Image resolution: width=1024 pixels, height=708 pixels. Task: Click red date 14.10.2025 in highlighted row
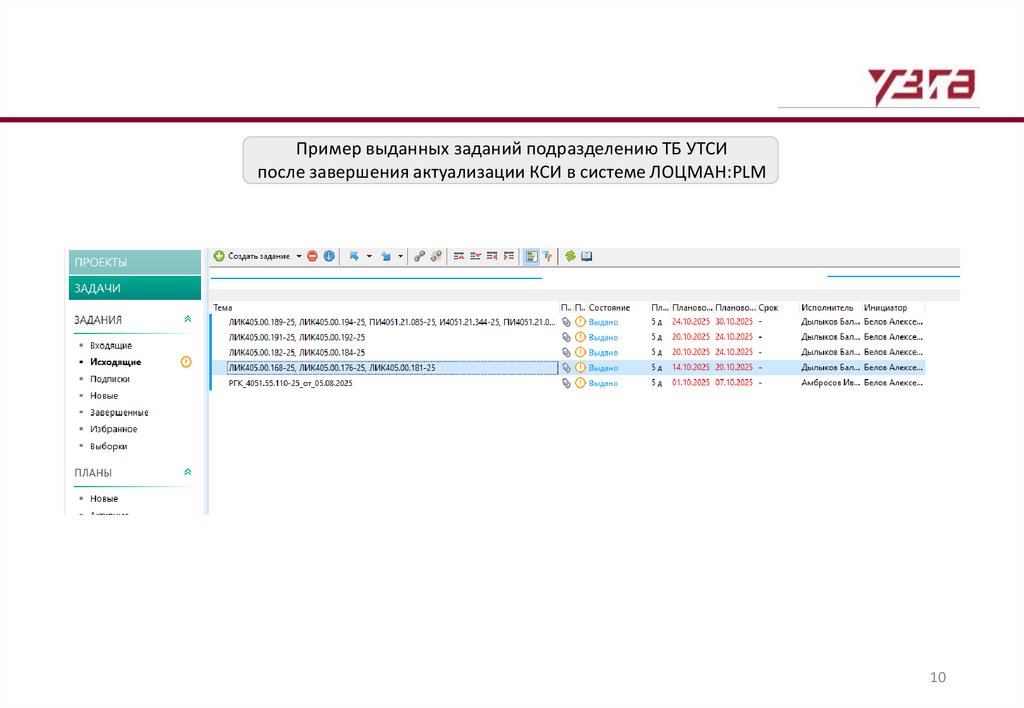(x=691, y=367)
